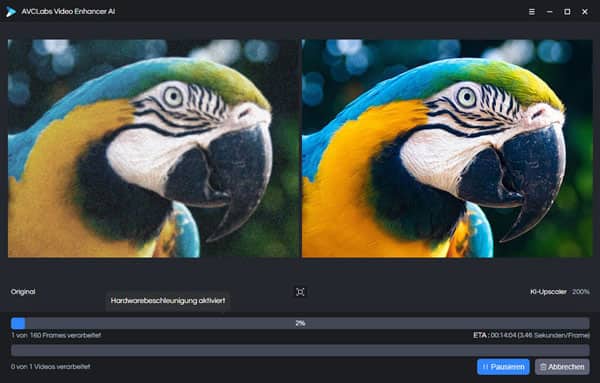Click the AVCLabs app logo

[x=11, y=11]
